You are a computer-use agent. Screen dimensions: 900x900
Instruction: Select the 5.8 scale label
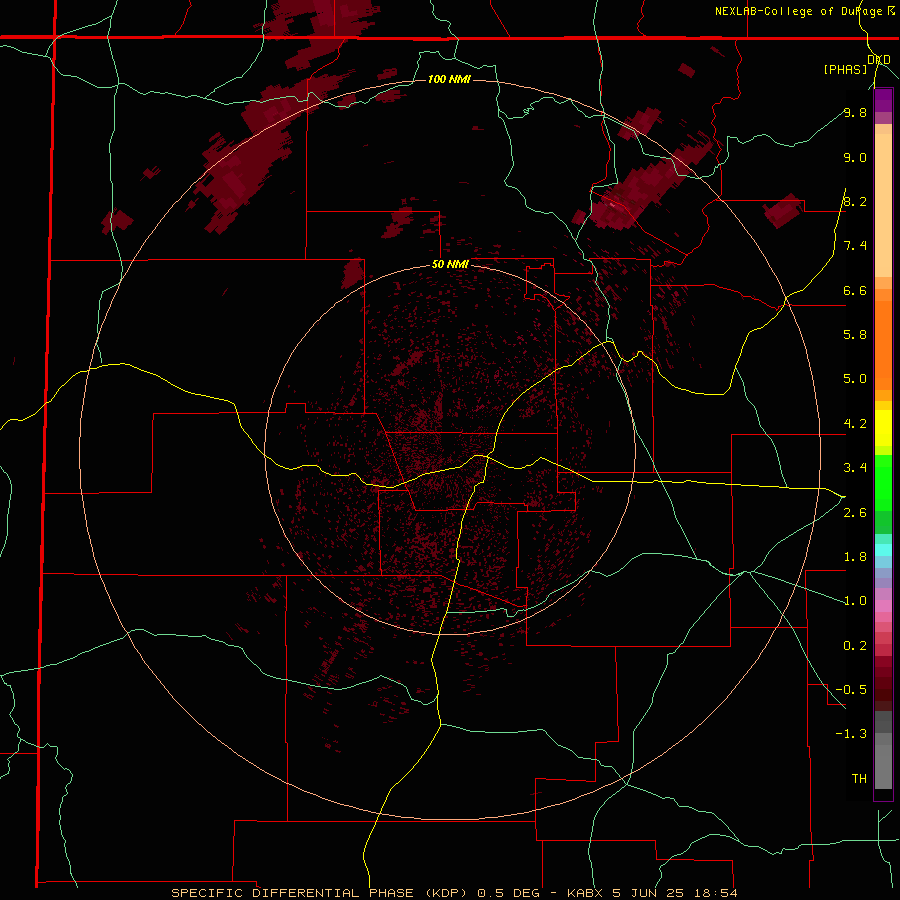pyautogui.click(x=855, y=335)
